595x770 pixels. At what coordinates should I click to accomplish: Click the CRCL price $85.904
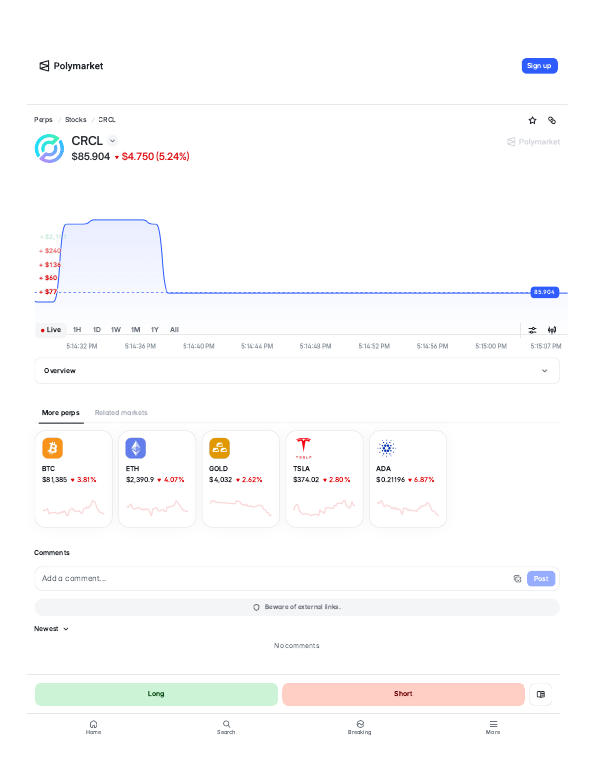[x=91, y=157]
